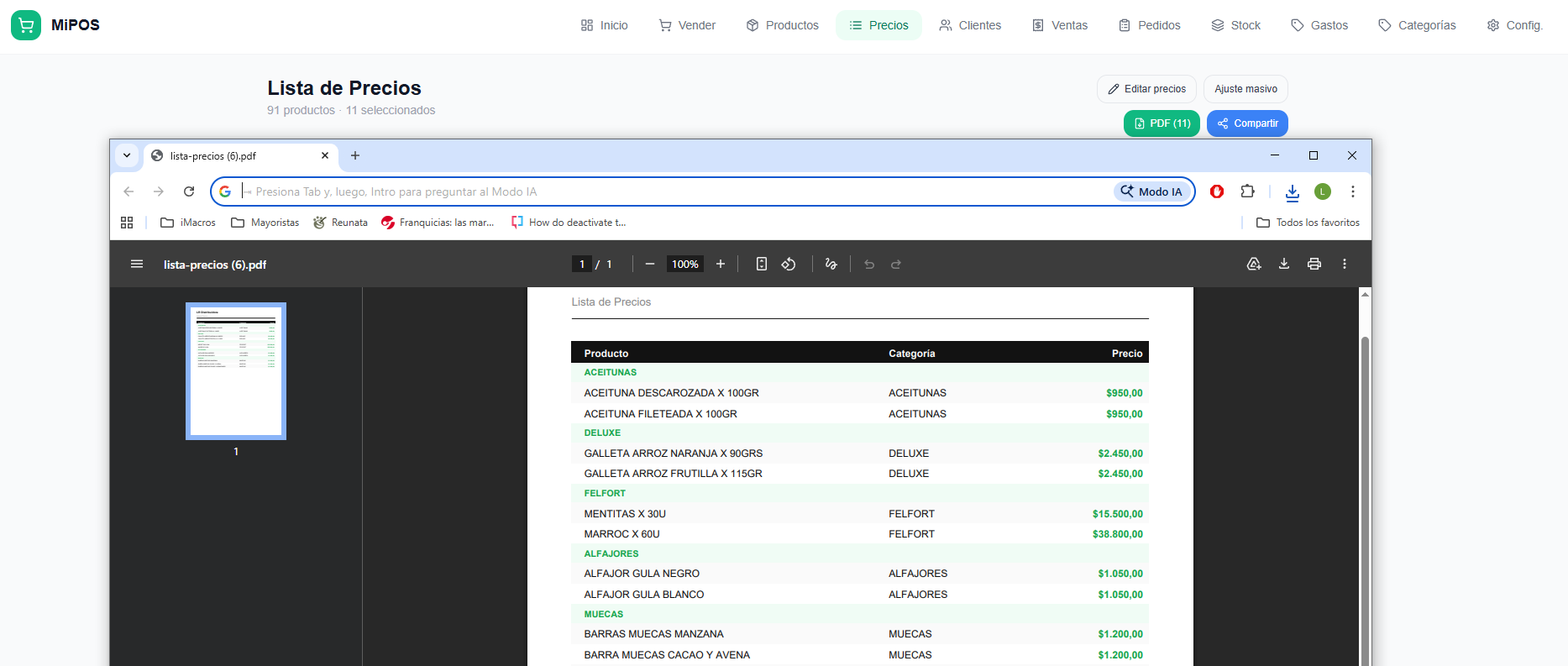This screenshot has height=666, width=1568.
Task: Click the Editar precios button
Action: (x=1146, y=89)
